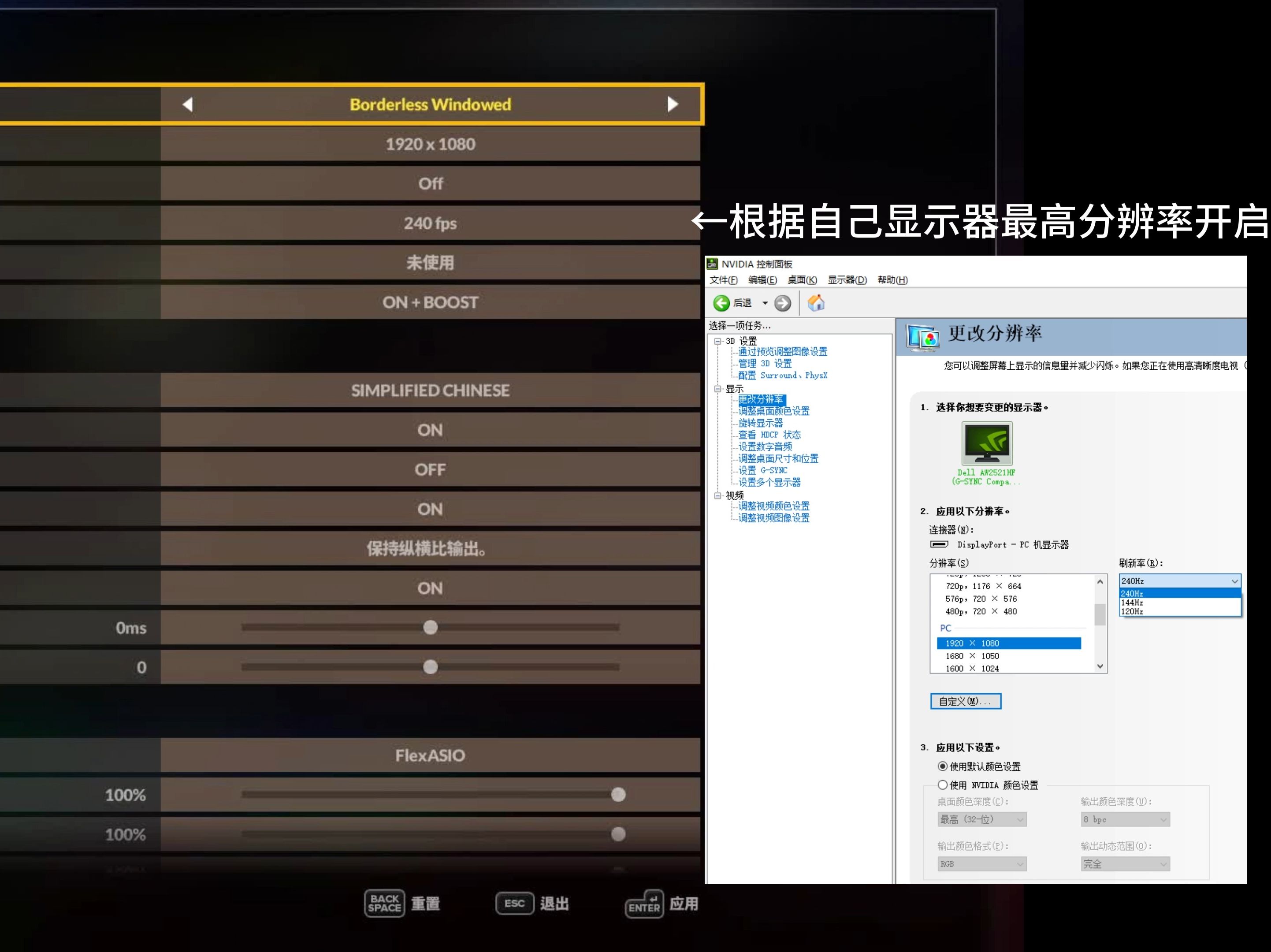Select the use NVIDIA color settings radio
Image resolution: width=1271 pixels, height=952 pixels.
[942, 784]
